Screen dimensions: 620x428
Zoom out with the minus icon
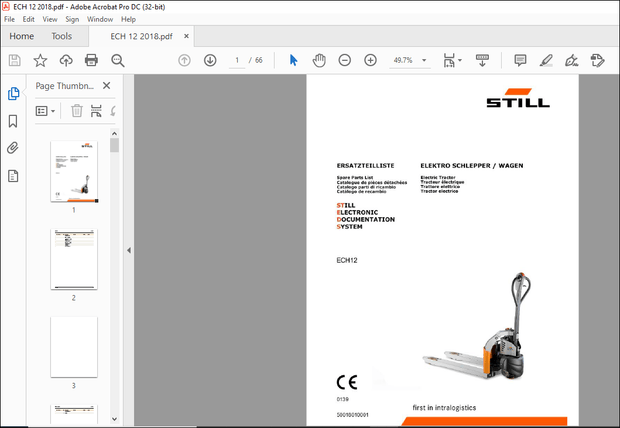tap(344, 60)
